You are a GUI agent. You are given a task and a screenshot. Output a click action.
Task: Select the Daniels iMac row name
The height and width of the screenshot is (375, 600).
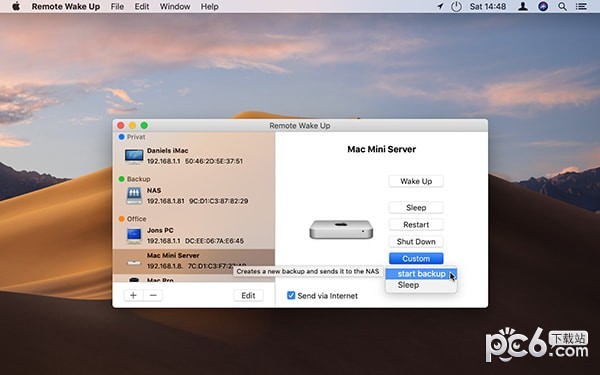pos(168,151)
